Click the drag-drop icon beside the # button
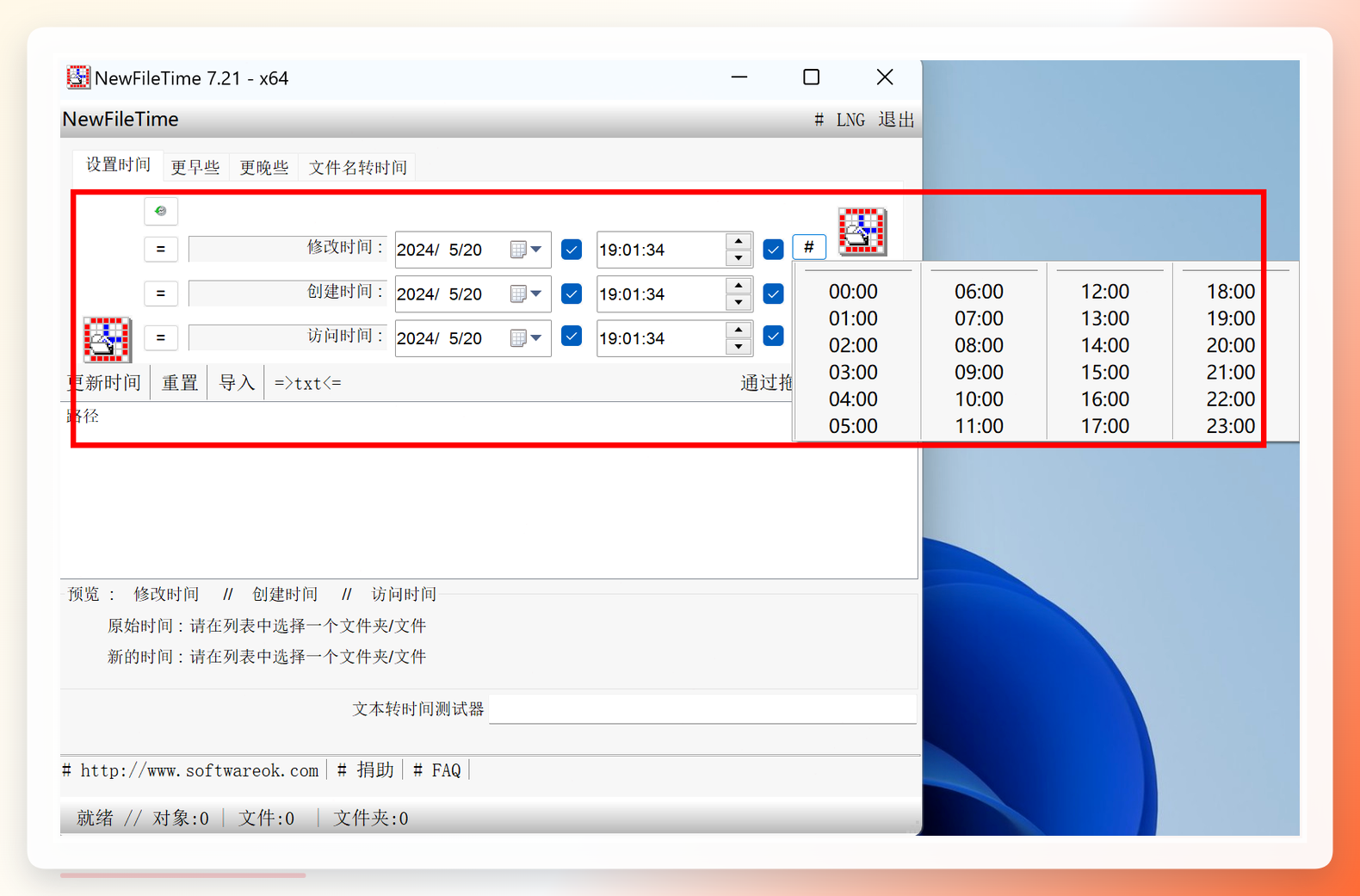The image size is (1360, 896). pos(862,232)
